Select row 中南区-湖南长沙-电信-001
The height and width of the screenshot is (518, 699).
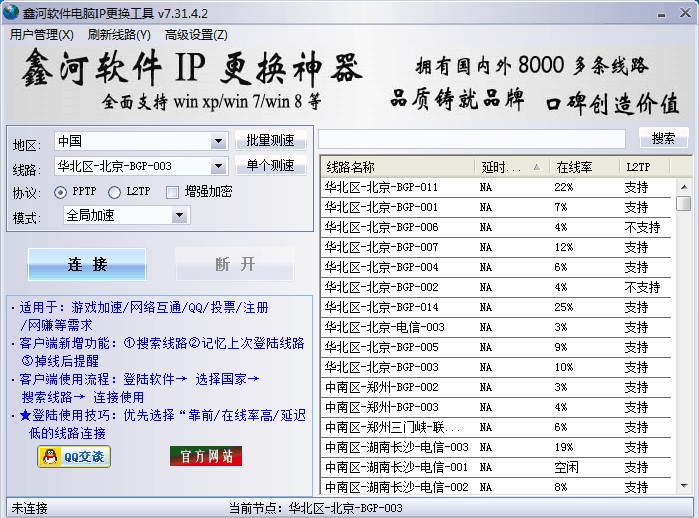click(496, 467)
